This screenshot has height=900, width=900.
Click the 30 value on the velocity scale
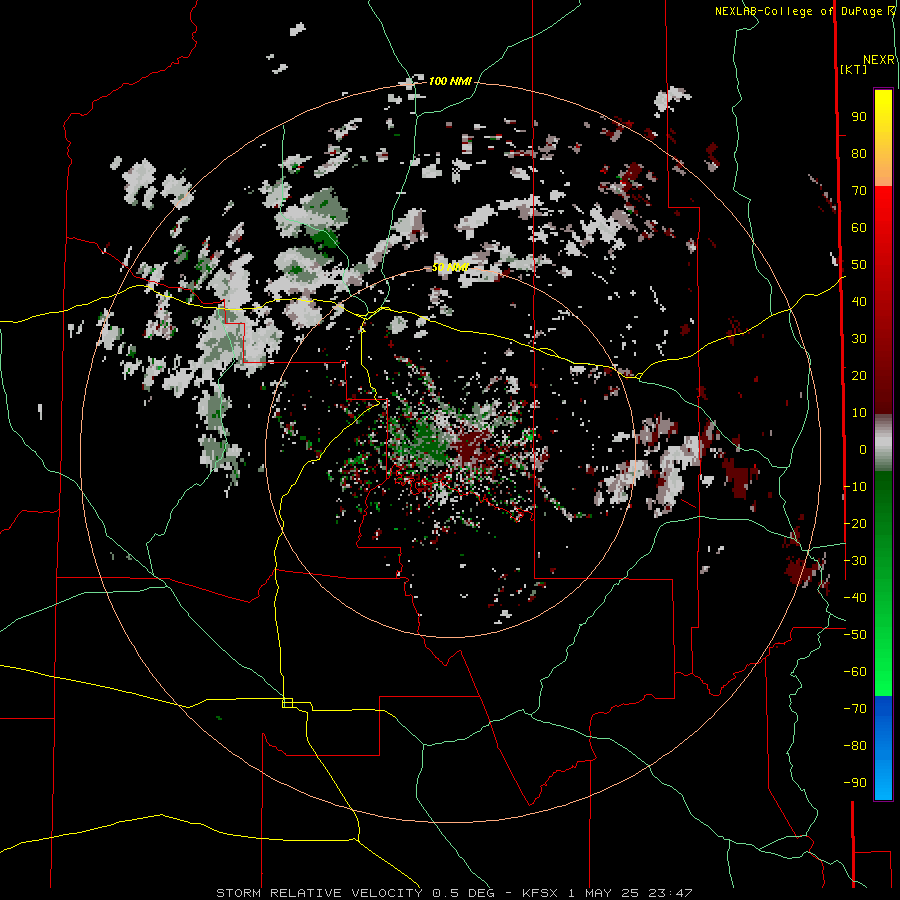point(859,339)
